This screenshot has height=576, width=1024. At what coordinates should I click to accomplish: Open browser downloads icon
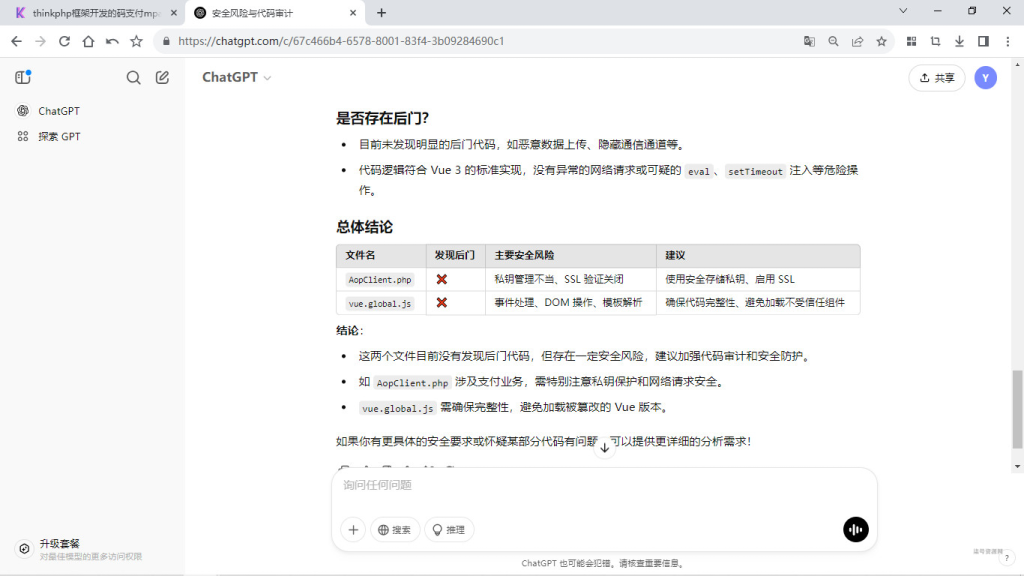coord(959,41)
